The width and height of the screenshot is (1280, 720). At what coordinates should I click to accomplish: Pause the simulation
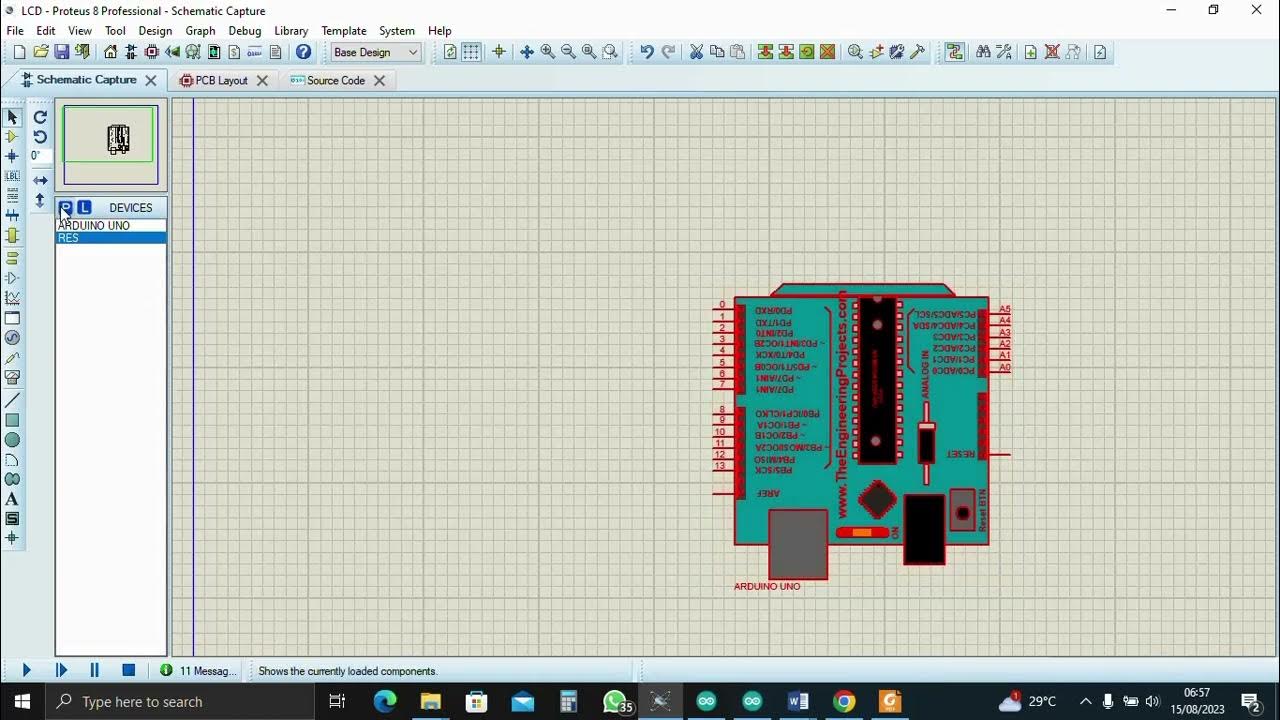[95, 671]
